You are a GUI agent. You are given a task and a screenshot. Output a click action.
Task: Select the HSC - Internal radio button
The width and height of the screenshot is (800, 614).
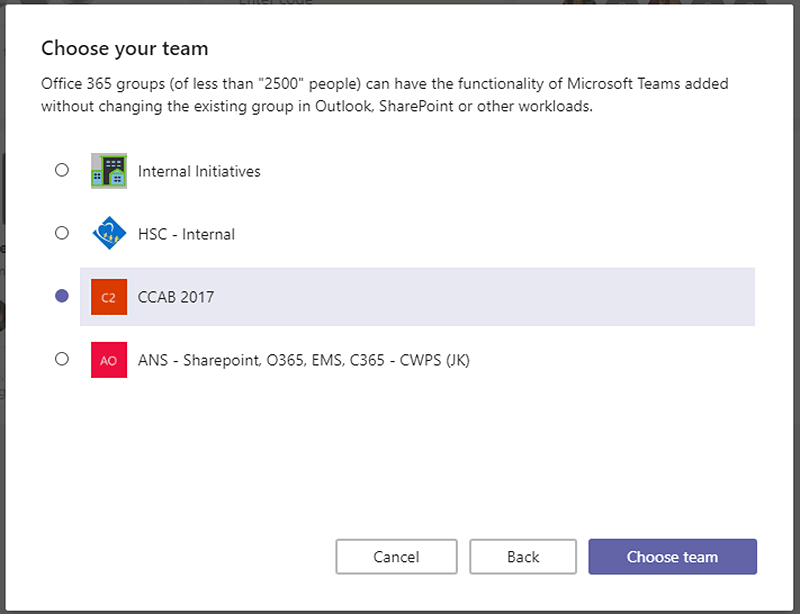61,233
